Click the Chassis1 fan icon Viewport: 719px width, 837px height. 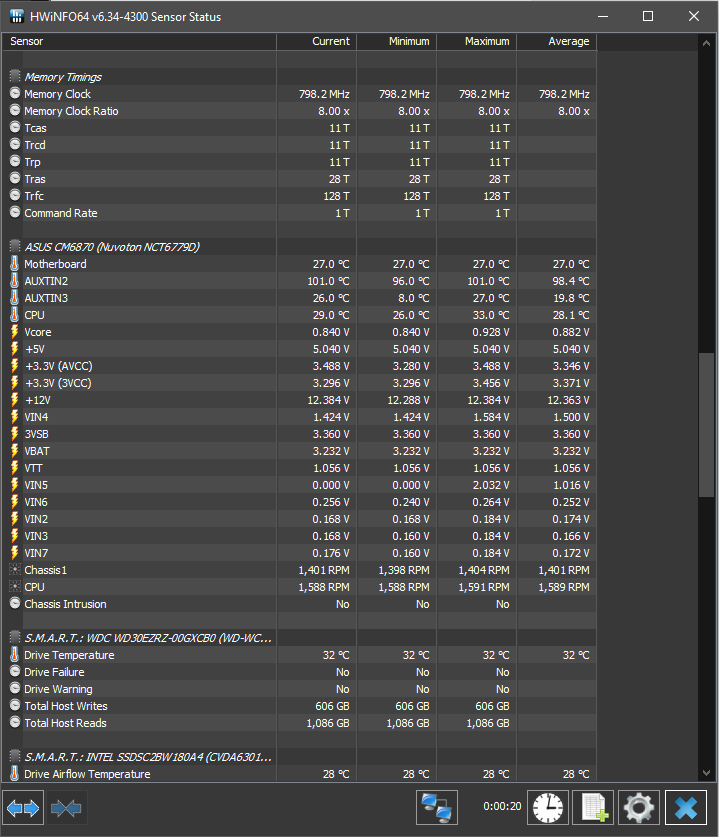15,570
